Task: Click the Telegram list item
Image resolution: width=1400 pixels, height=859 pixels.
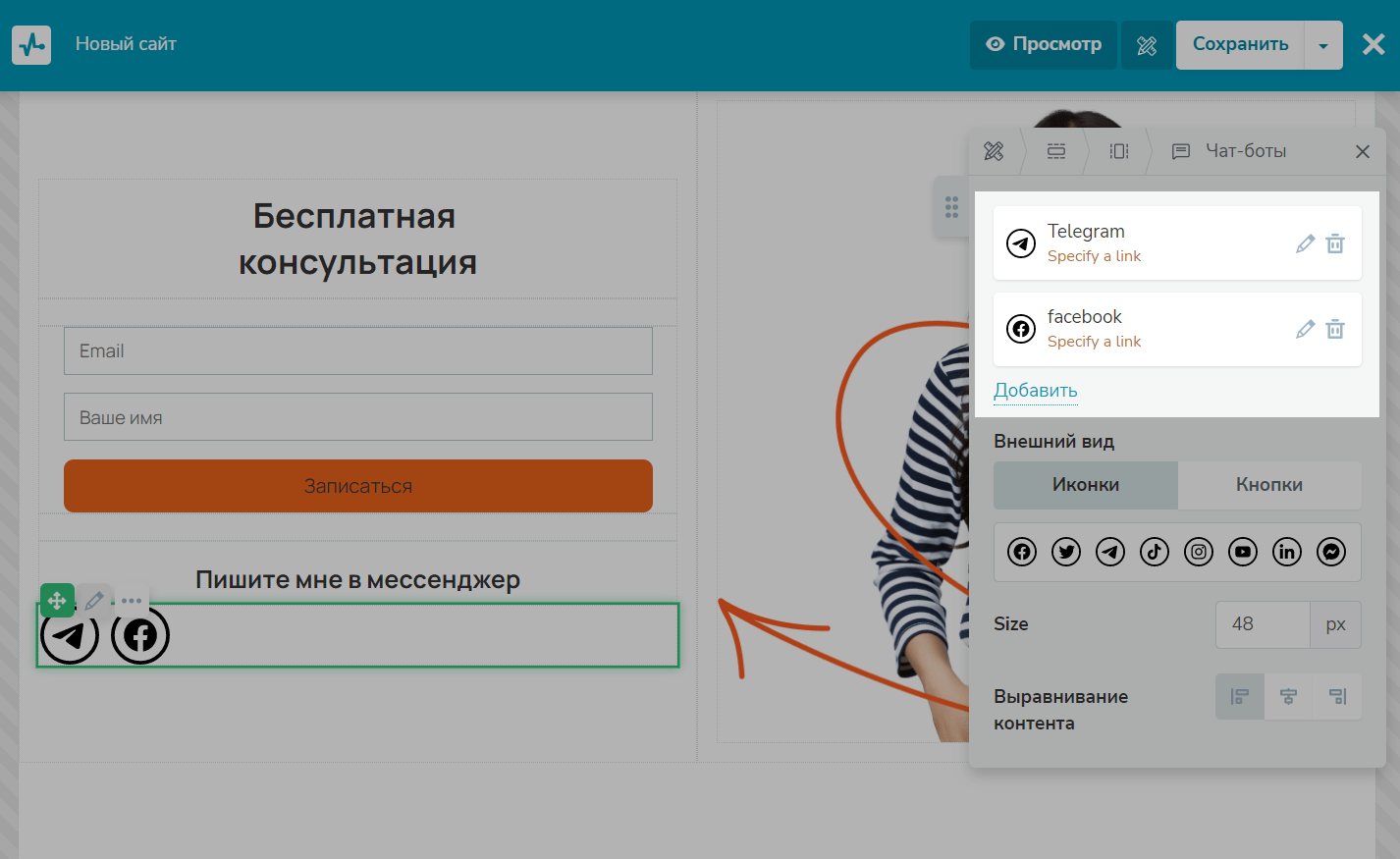Action: click(x=1177, y=243)
